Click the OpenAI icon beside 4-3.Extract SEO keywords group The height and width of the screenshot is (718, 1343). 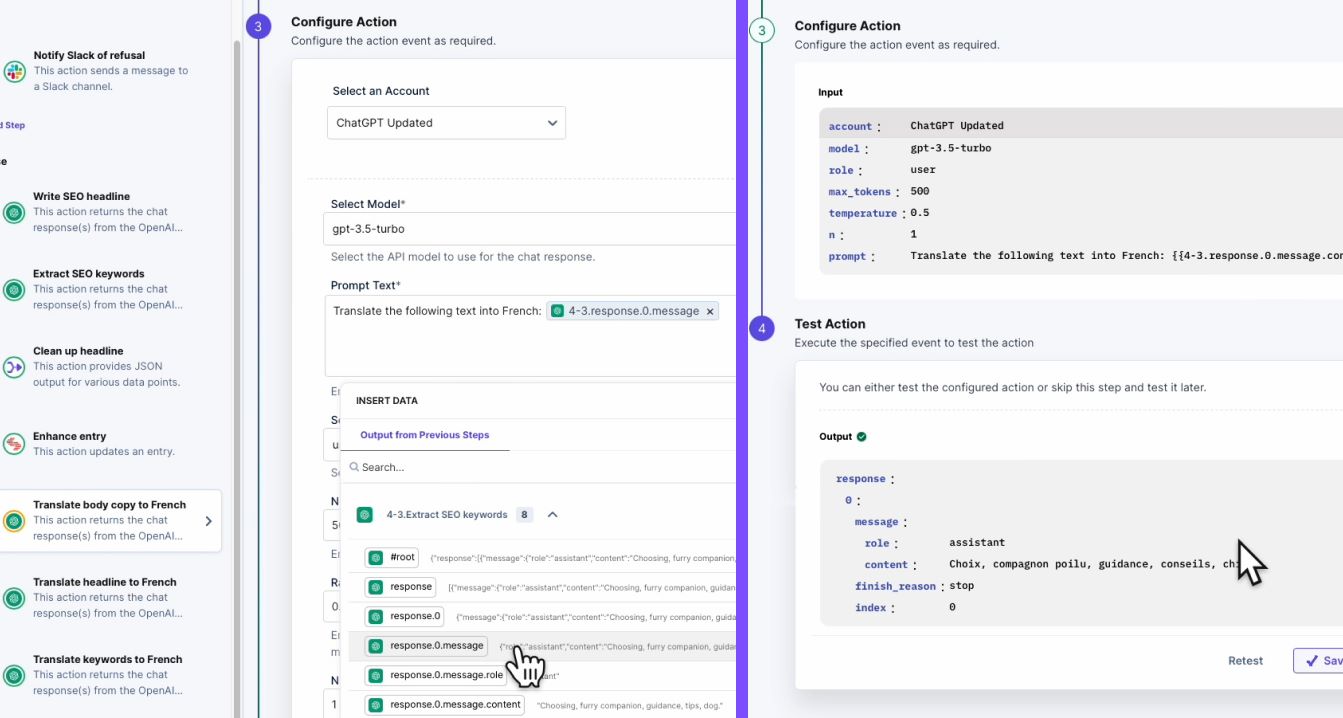(365, 515)
